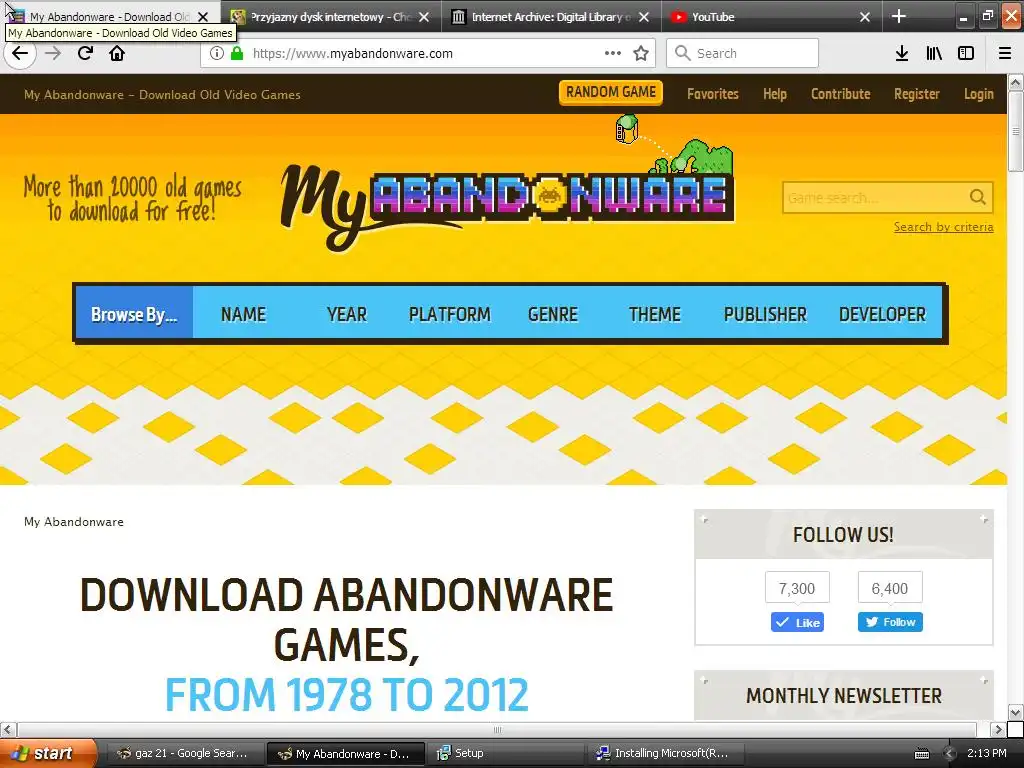Click the Twitter Follow button
The image size is (1024, 768).
tap(890, 622)
